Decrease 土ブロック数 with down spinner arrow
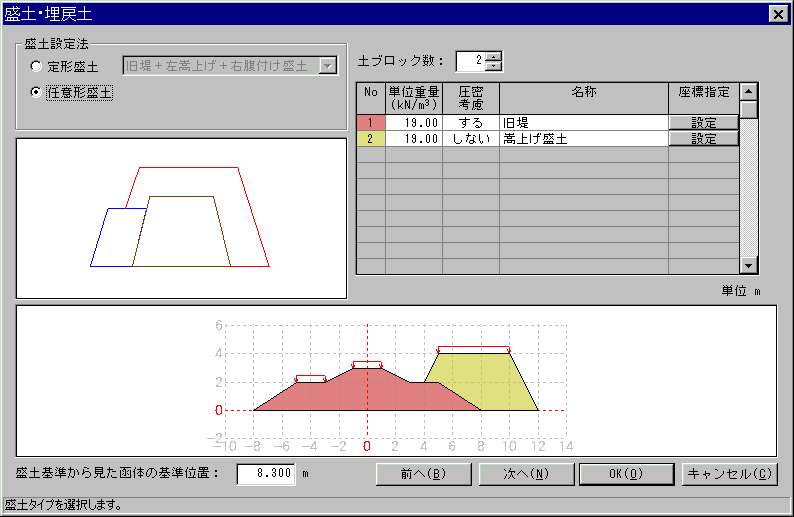Viewport: 794px width, 517px height. (493, 66)
